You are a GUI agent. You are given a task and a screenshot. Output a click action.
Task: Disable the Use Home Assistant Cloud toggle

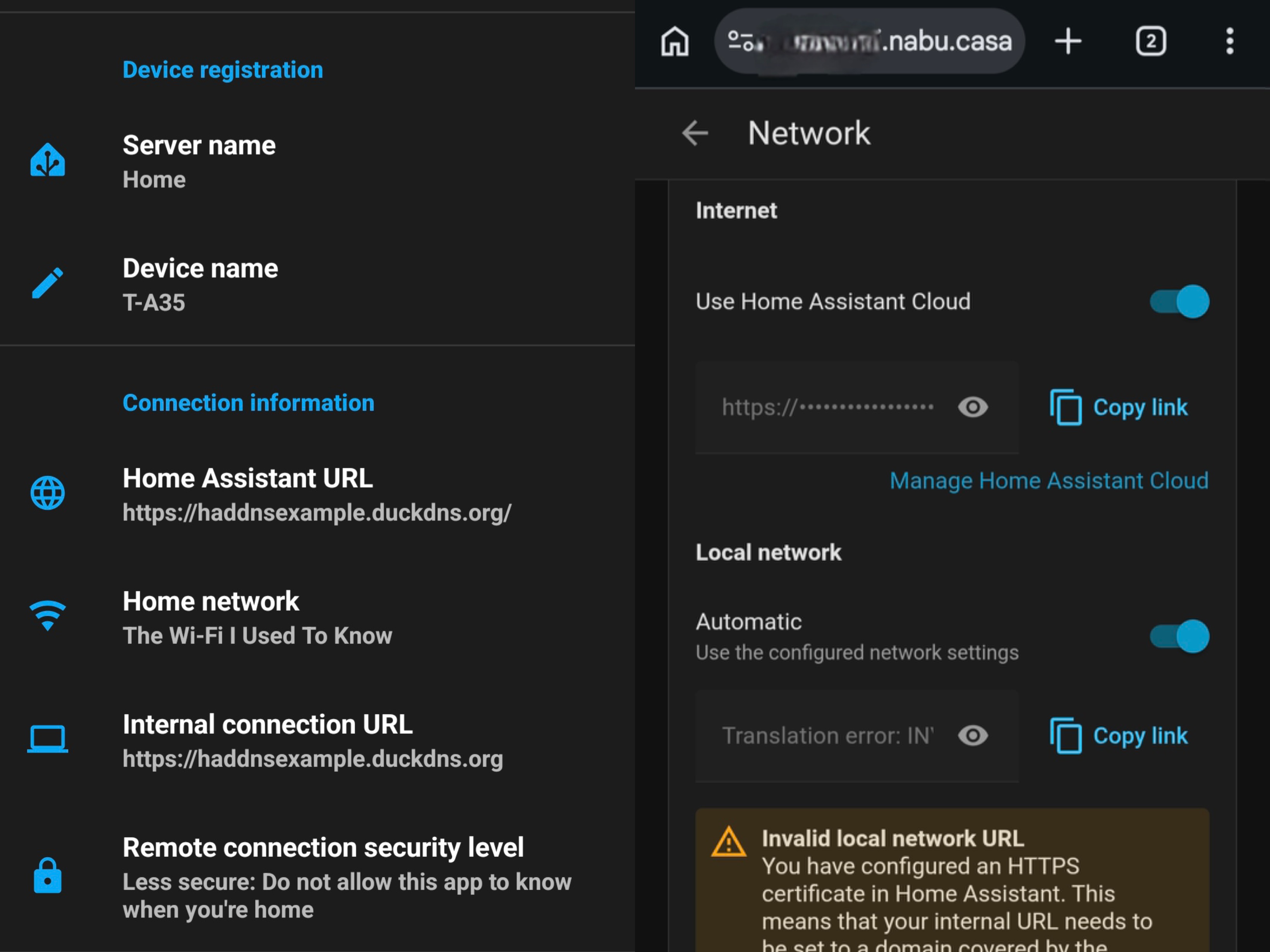pos(1179,301)
